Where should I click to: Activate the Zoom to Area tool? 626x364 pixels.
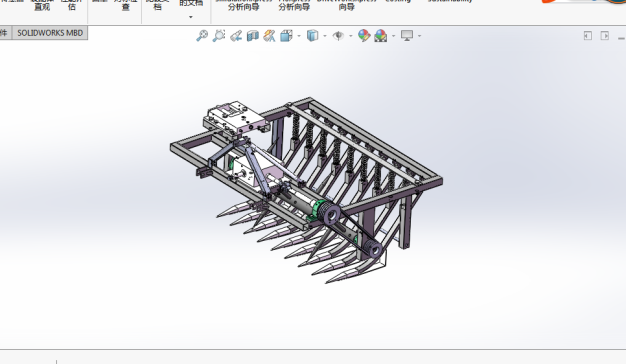click(x=219, y=36)
